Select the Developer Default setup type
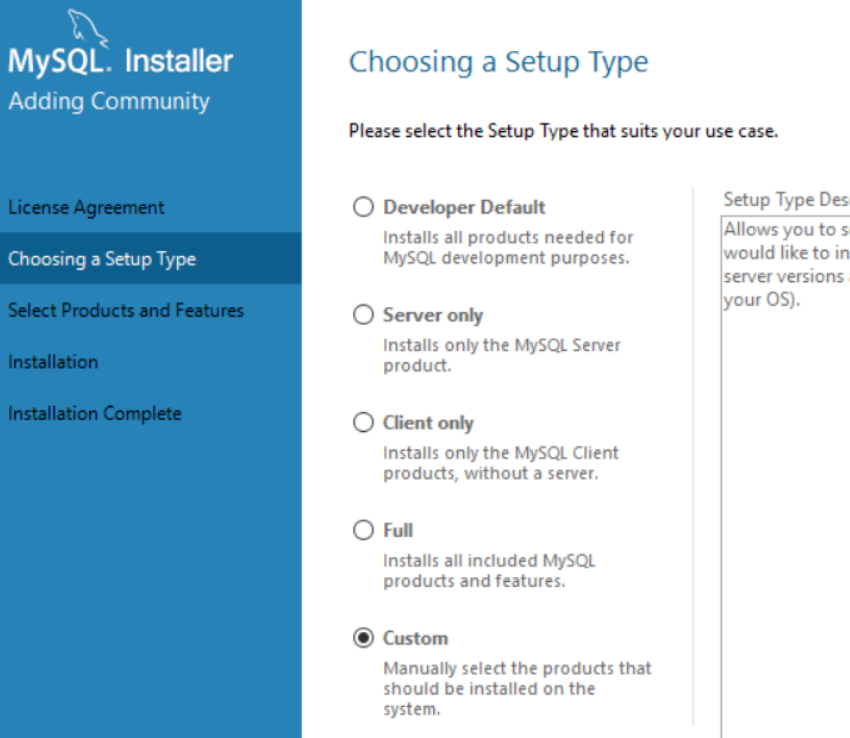Image resolution: width=850 pixels, height=738 pixels. (363, 207)
